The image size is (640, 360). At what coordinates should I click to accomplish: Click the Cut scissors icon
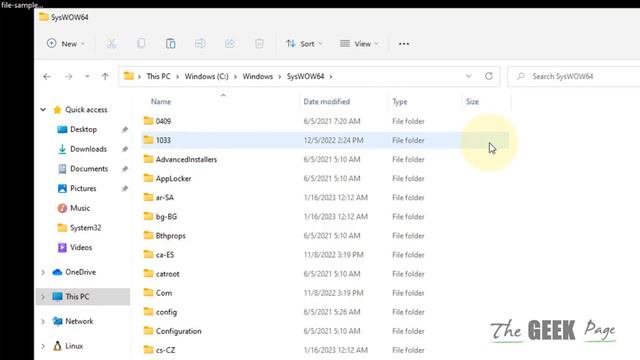(111, 44)
